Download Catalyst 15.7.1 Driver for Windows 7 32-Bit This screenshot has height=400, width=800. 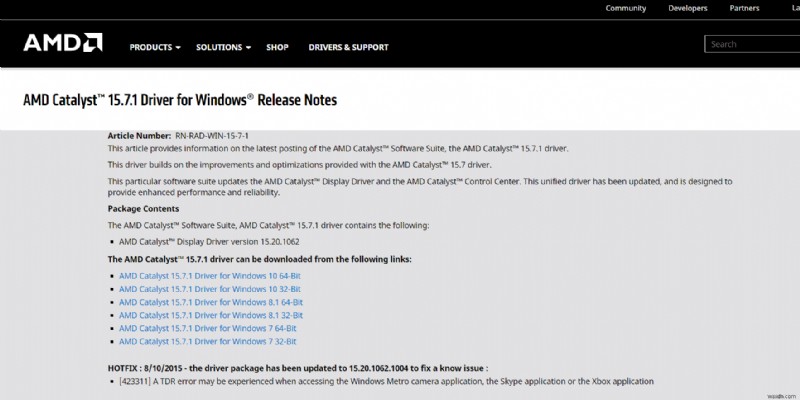coord(208,342)
